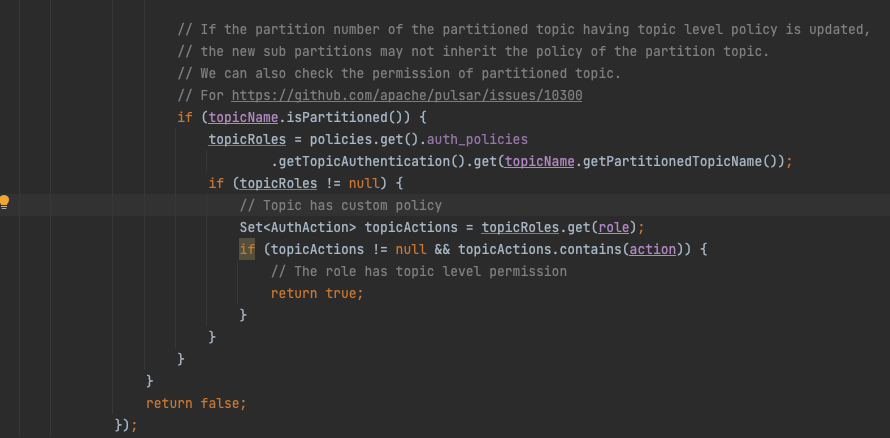Click topicName in the isPartitioned condition
Screen dimensions: 890x438
pos(244,117)
